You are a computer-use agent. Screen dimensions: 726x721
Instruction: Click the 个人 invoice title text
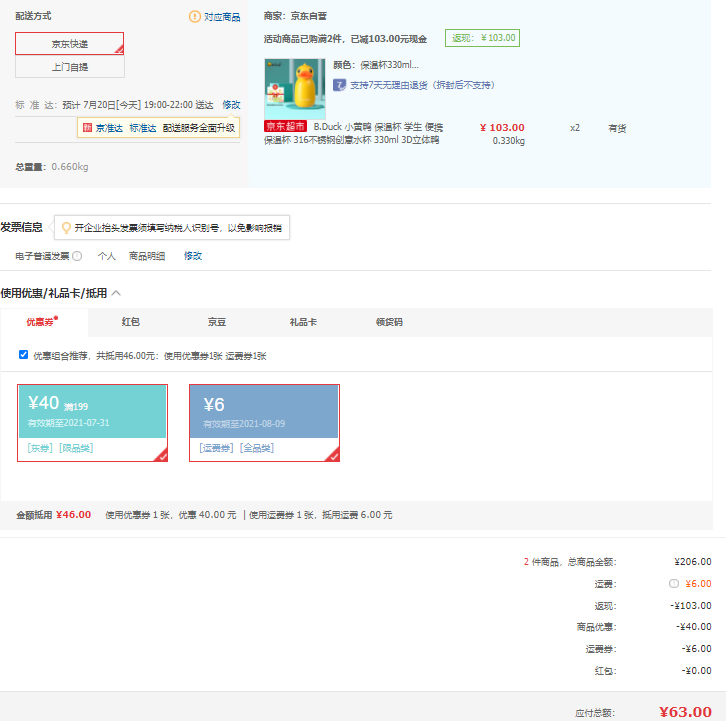click(x=106, y=256)
